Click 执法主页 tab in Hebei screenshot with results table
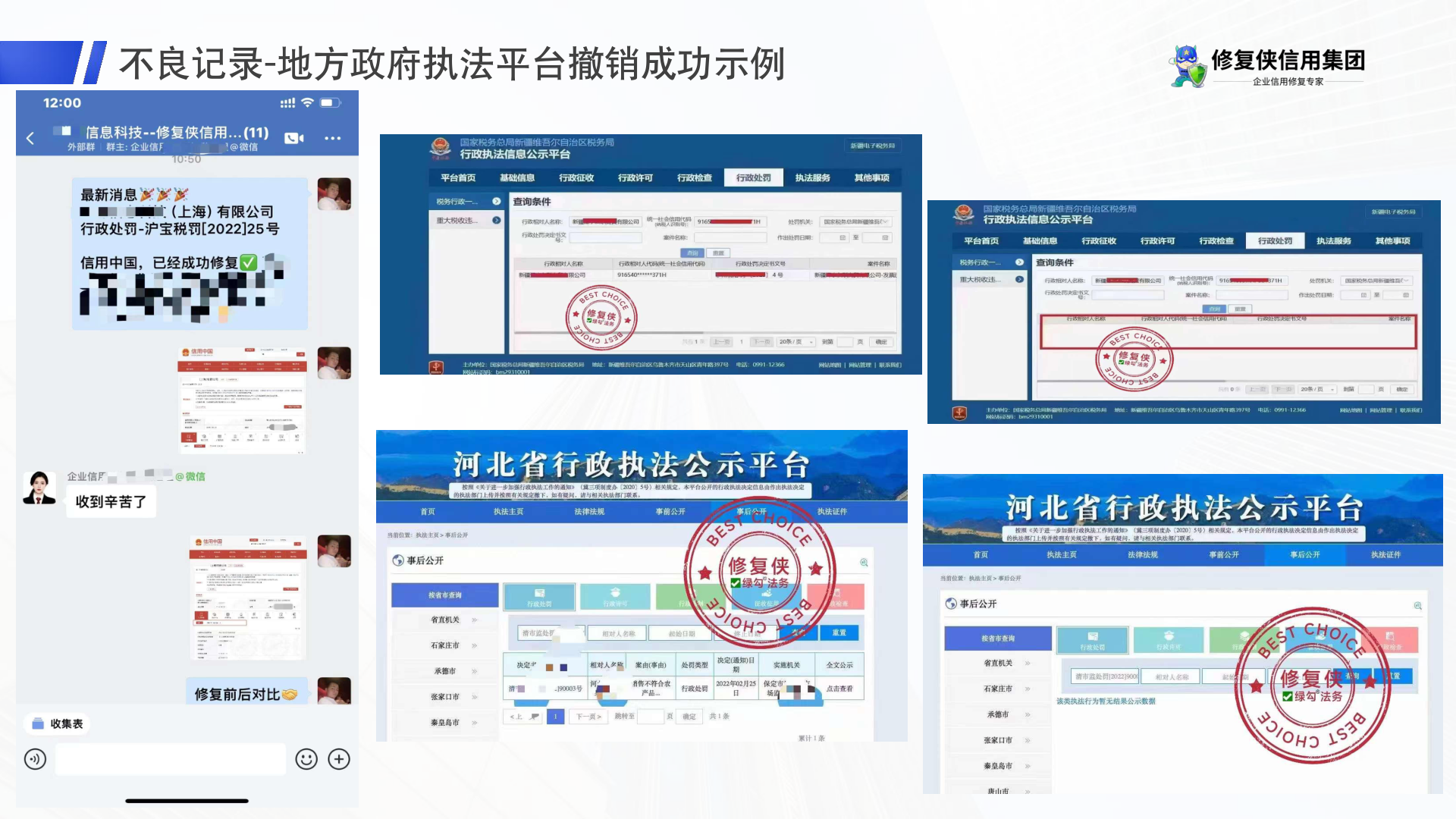Screen dimensions: 1456x819 [508, 512]
